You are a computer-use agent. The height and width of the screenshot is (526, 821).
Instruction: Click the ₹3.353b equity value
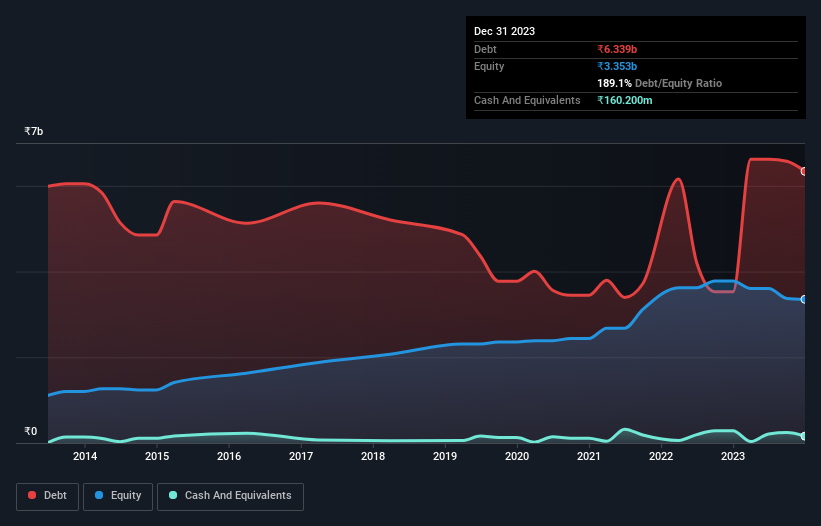click(617, 66)
